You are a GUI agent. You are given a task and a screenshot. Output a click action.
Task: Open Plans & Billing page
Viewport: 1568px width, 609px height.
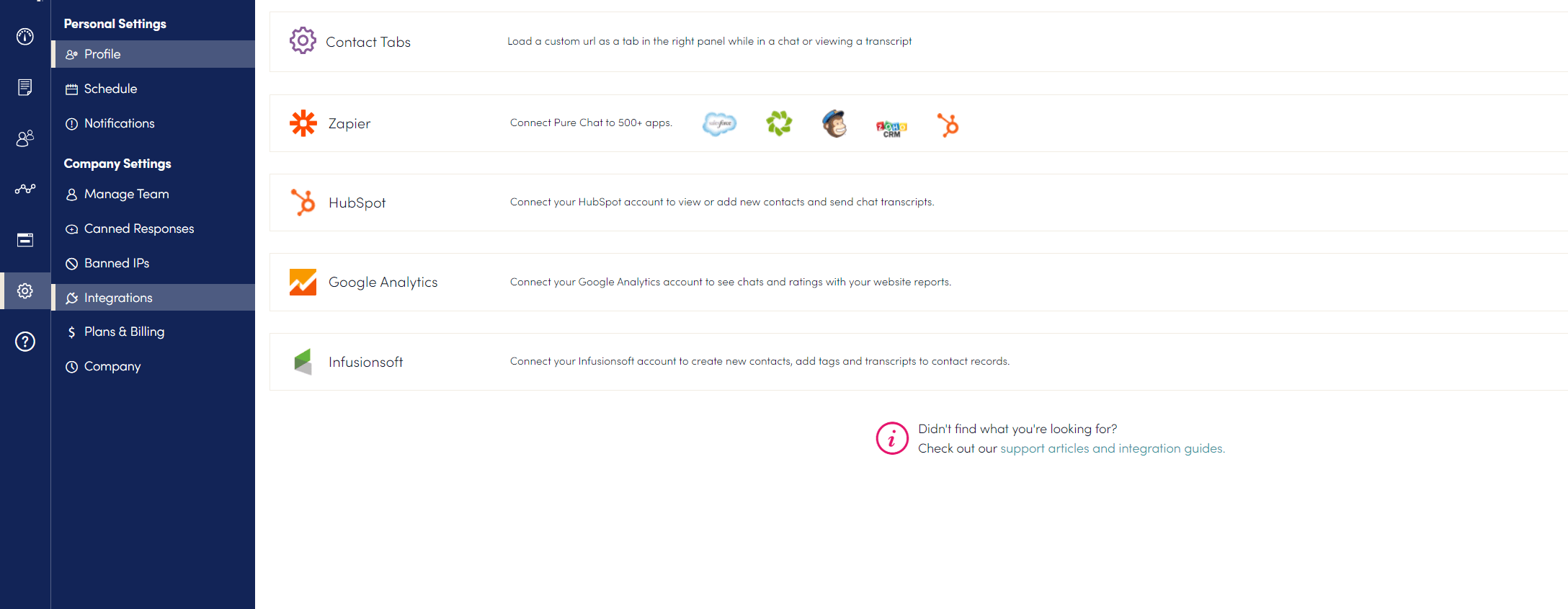124,332
